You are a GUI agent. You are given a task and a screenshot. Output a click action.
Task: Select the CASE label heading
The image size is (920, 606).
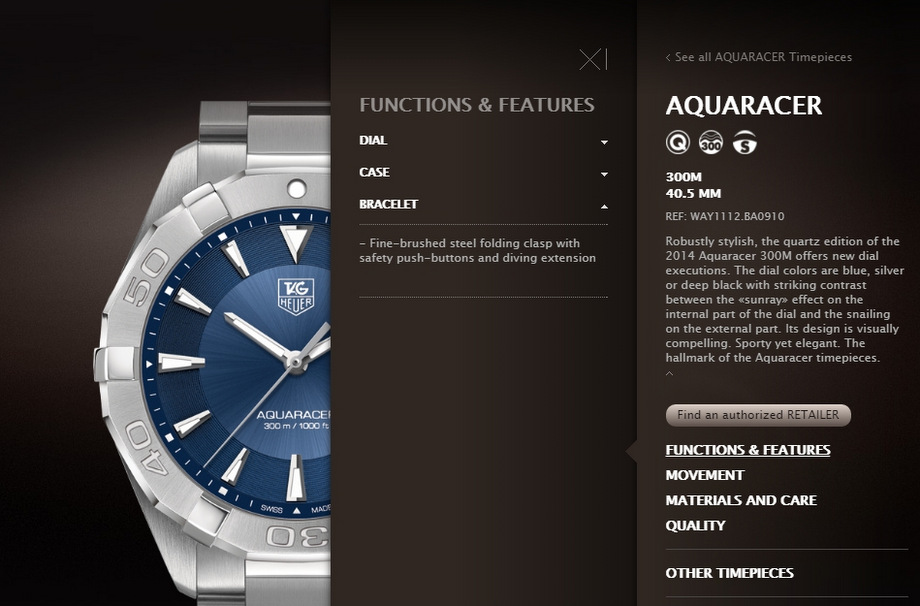click(x=374, y=172)
